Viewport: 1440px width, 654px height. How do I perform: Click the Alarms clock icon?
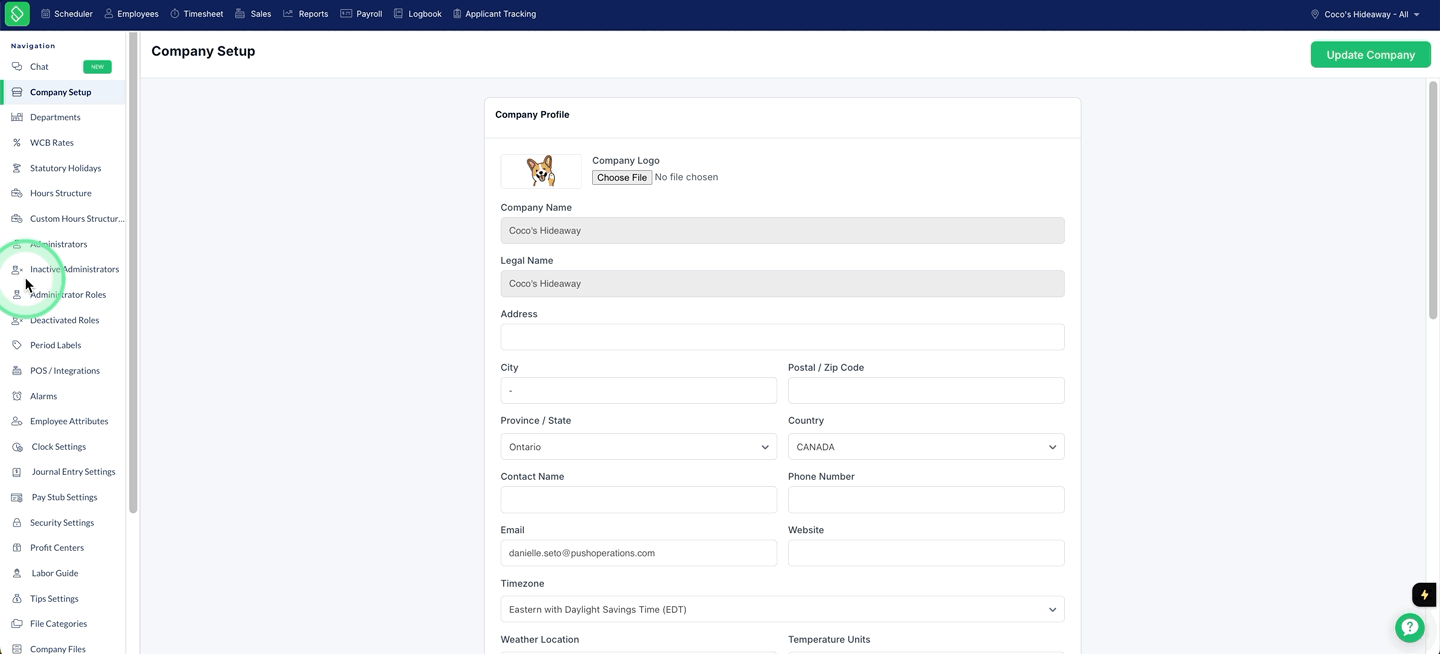click(x=17, y=396)
